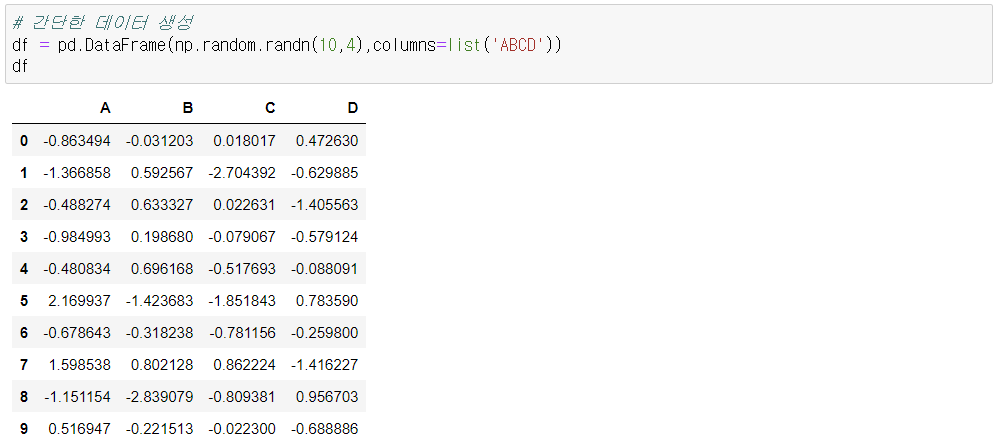Click cell value 0.633327
The width and height of the screenshot is (995, 437).
pyautogui.click(x=162, y=205)
